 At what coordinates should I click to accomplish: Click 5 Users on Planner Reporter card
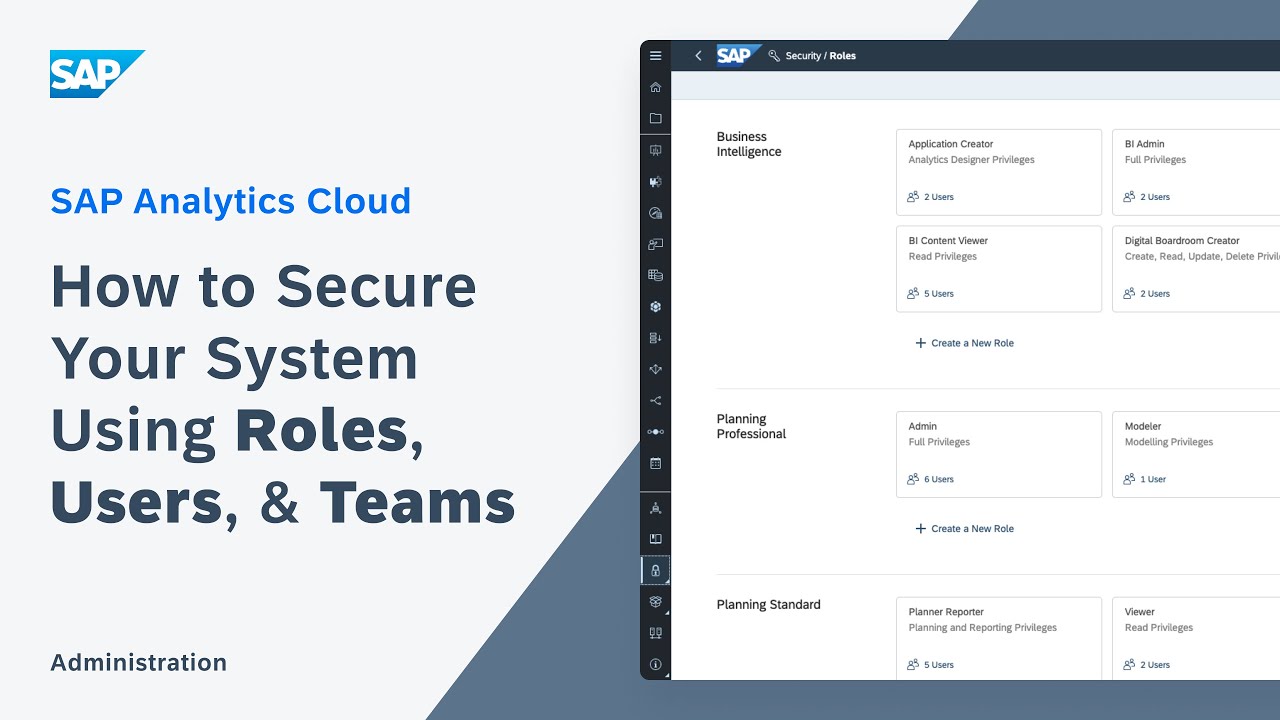click(930, 665)
